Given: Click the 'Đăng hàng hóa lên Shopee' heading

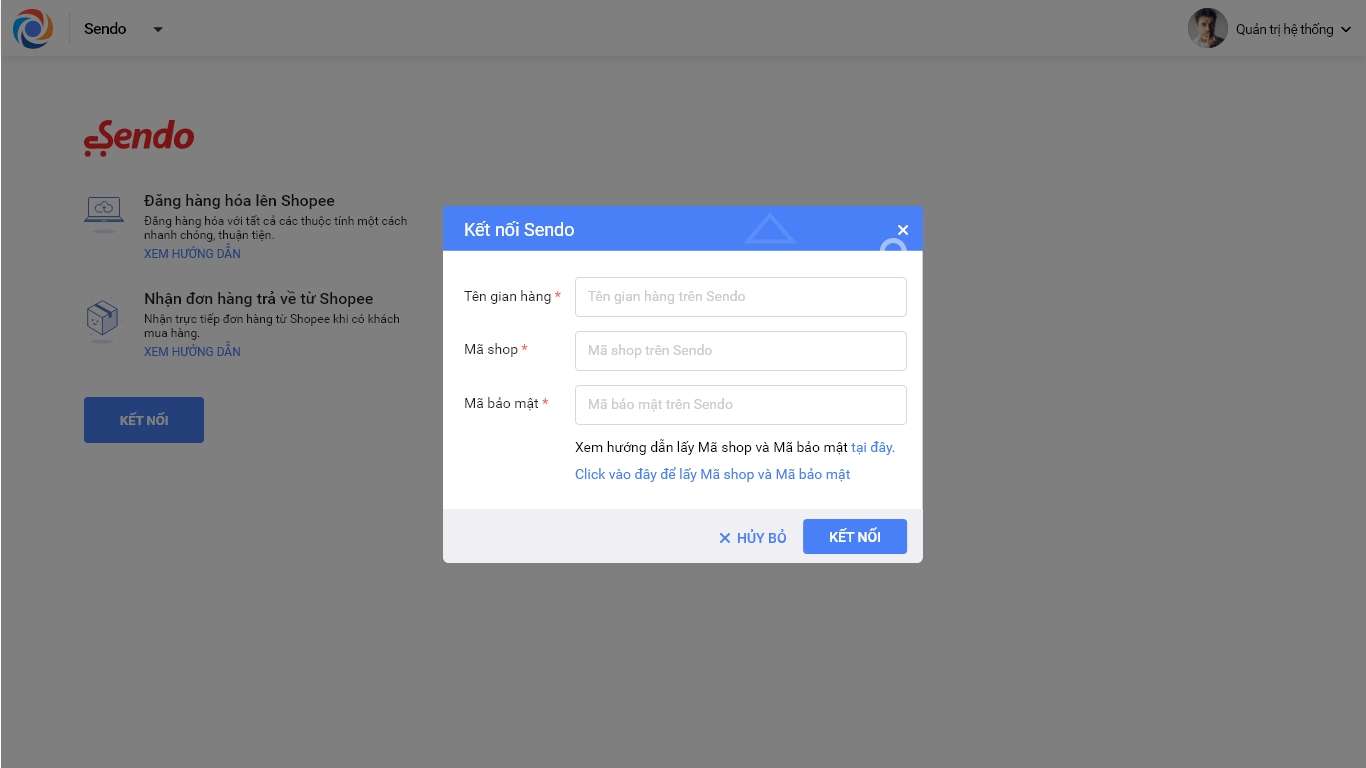Looking at the screenshot, I should click(x=239, y=201).
